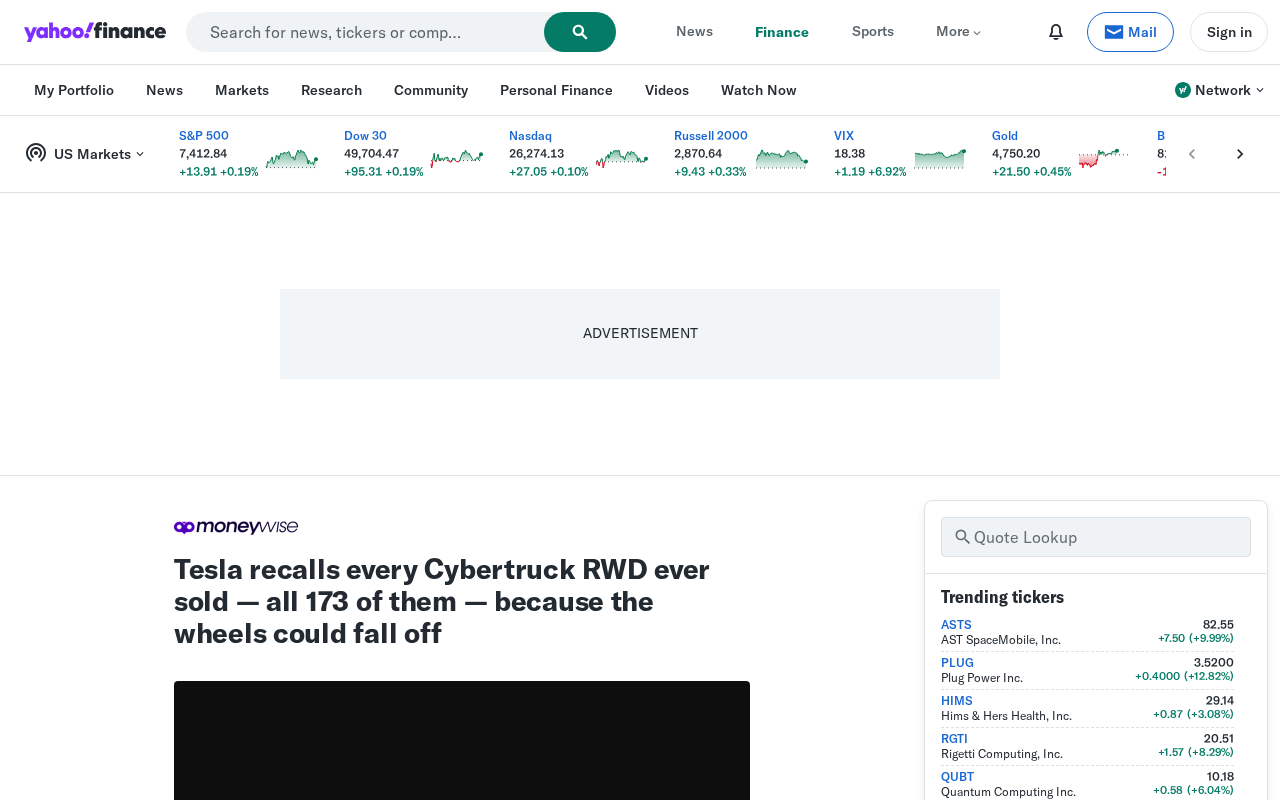
Task: Click HIMS price 29.14
Action: point(1220,700)
